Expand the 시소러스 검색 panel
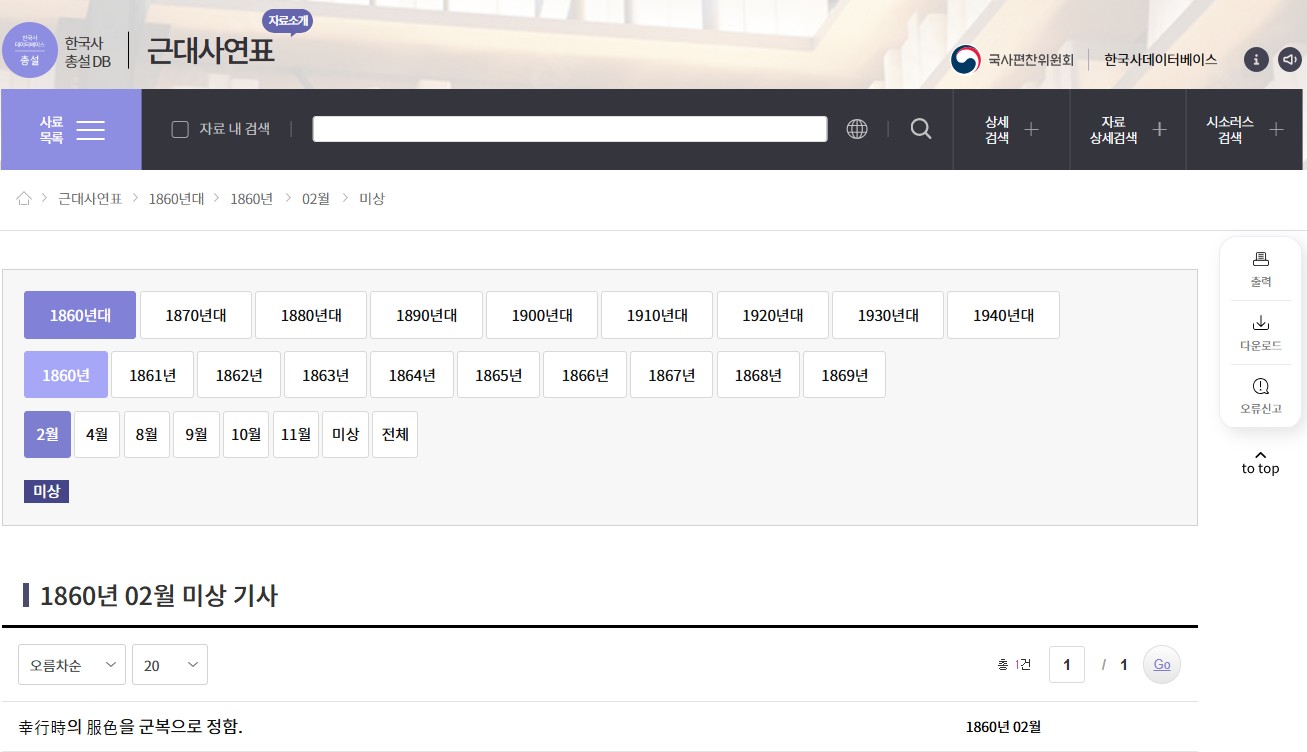The width and height of the screenshot is (1307, 752). click(1245, 129)
